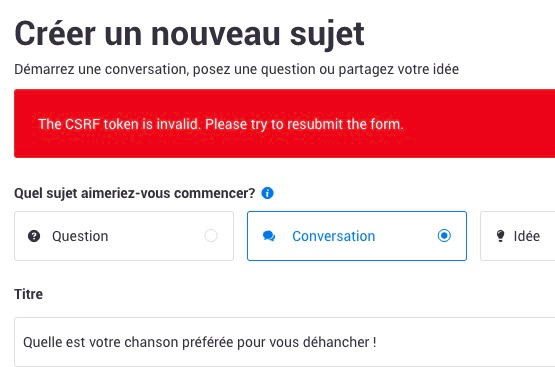Image resolution: width=555 pixels, height=367 pixels.
Task: Select the Conversation radio button
Action: coord(444,236)
